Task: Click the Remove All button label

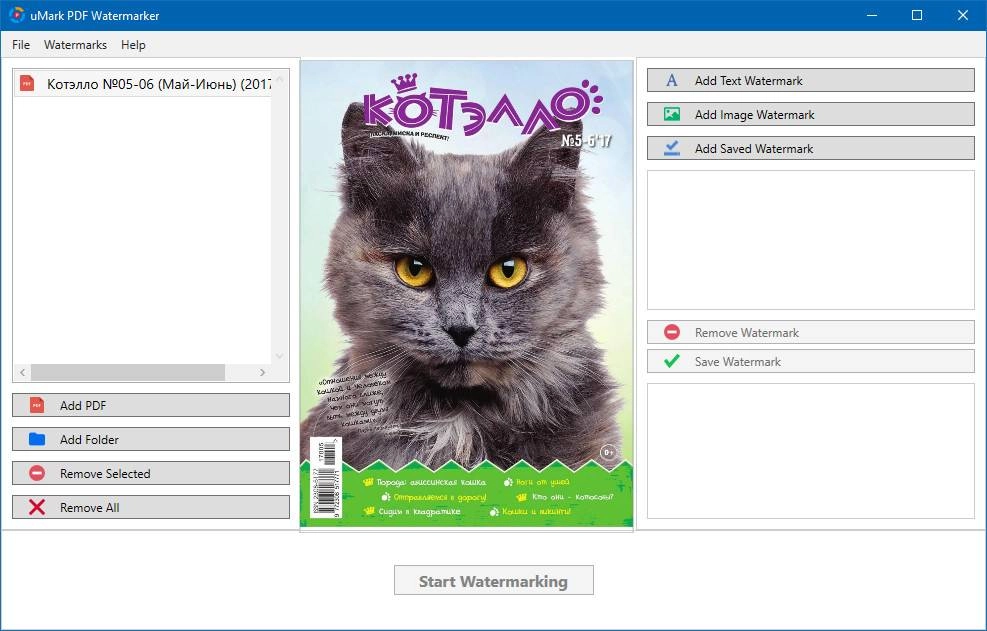Action: click(89, 508)
